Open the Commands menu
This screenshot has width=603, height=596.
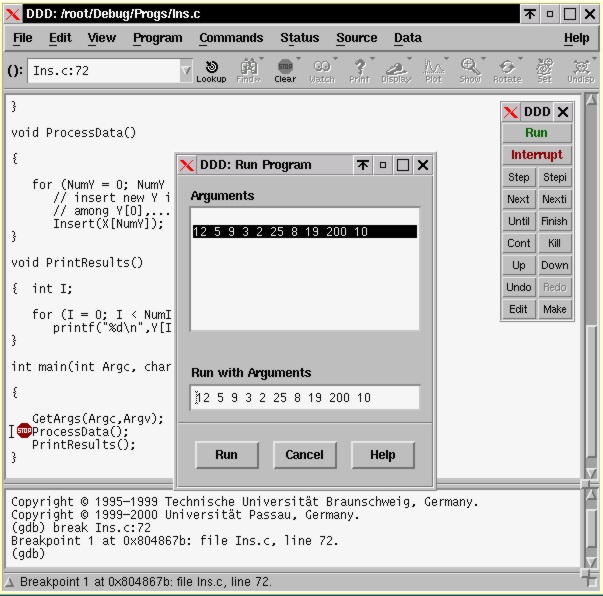231,38
